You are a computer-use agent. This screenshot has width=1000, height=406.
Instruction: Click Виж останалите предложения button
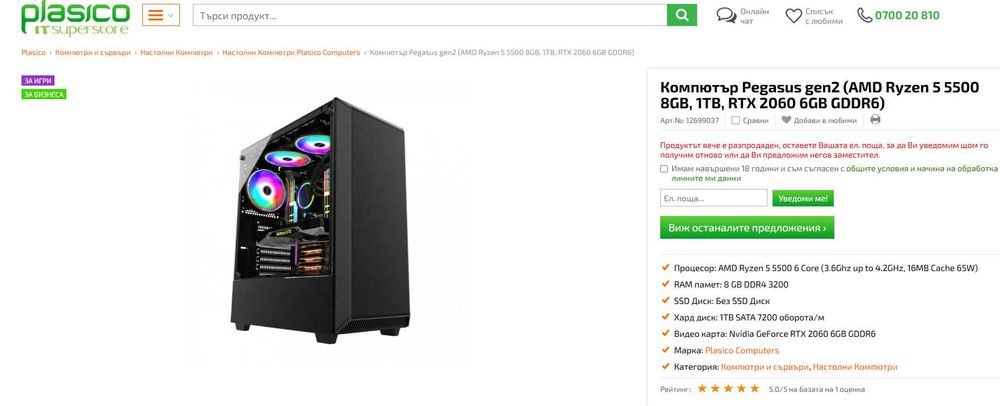(x=747, y=228)
